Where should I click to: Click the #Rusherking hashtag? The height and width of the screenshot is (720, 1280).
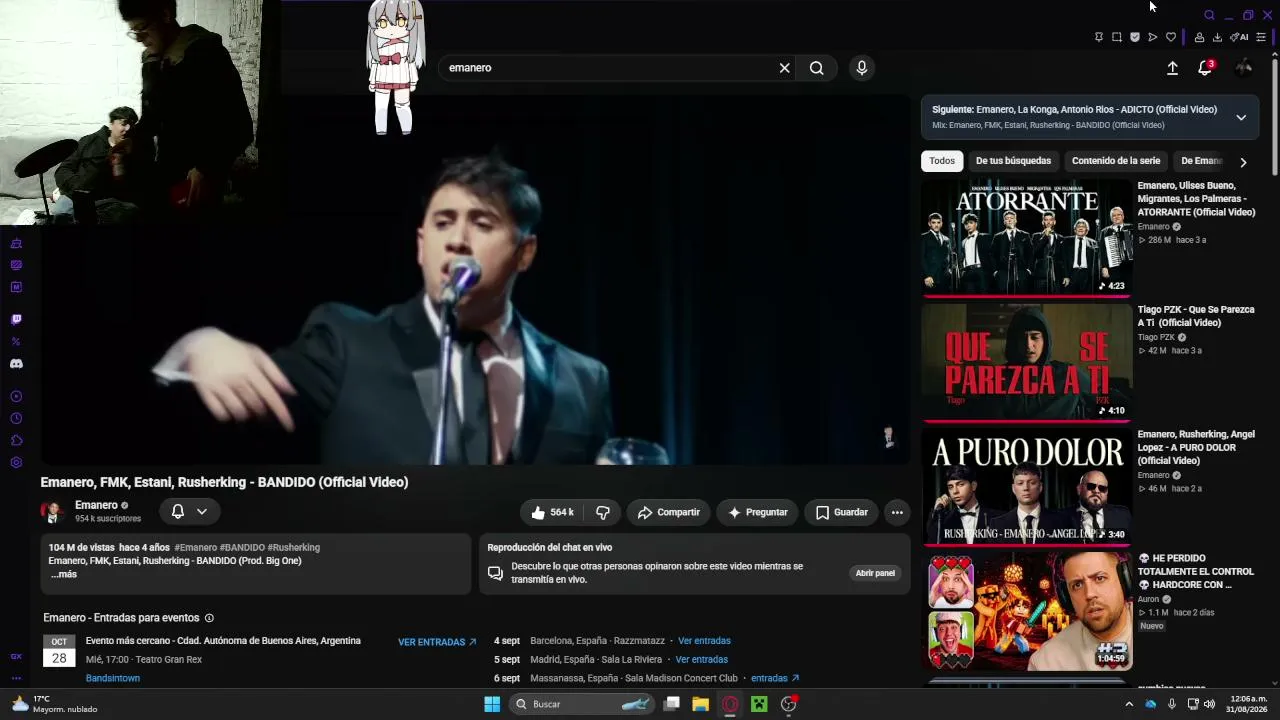pyautogui.click(x=294, y=548)
